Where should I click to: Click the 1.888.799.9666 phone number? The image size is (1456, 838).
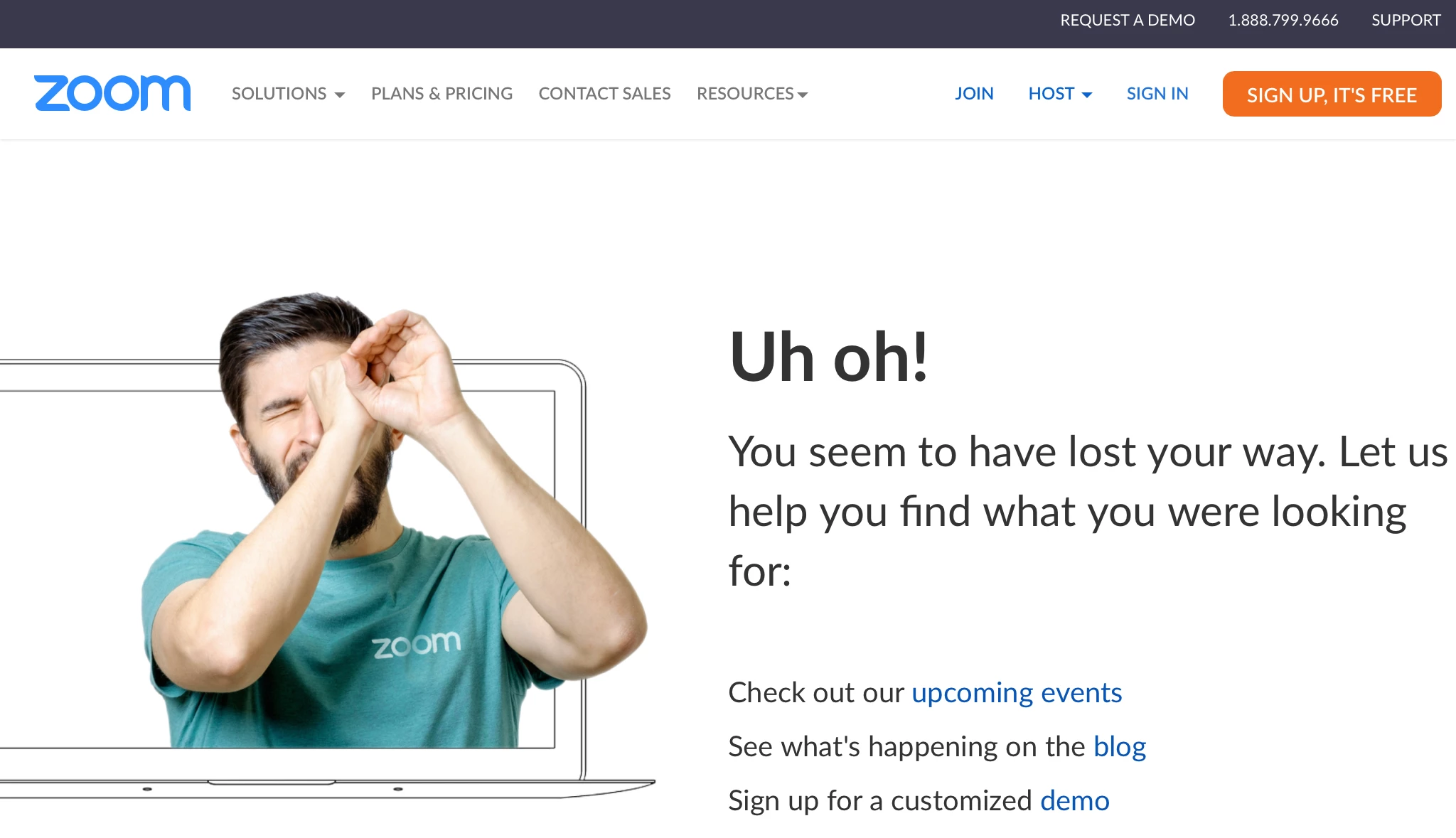pyautogui.click(x=1283, y=20)
